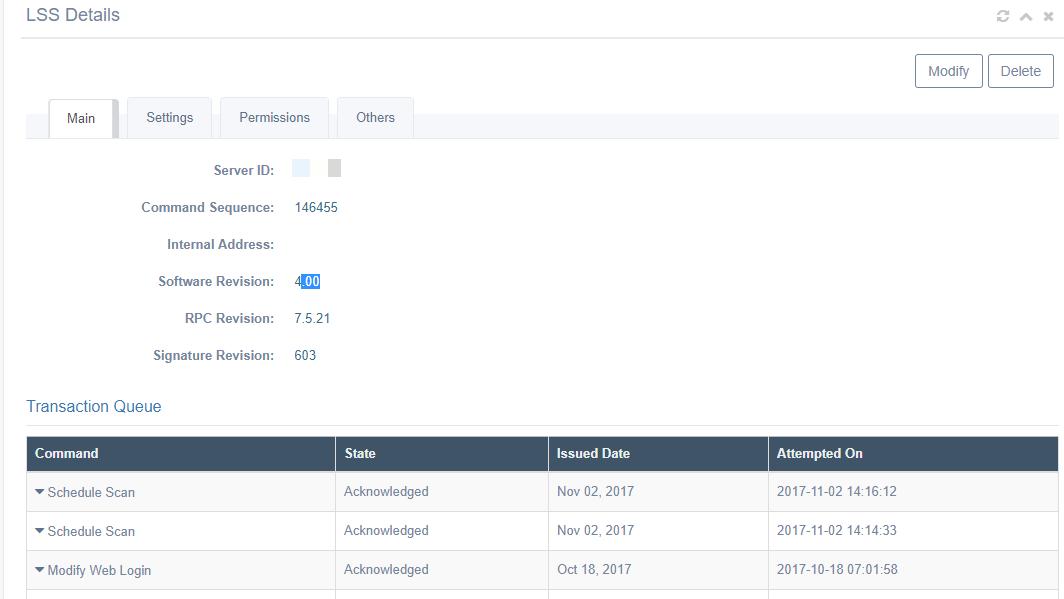The height and width of the screenshot is (599, 1064).
Task: Click the Software Revision value 4.00
Action: (307, 282)
